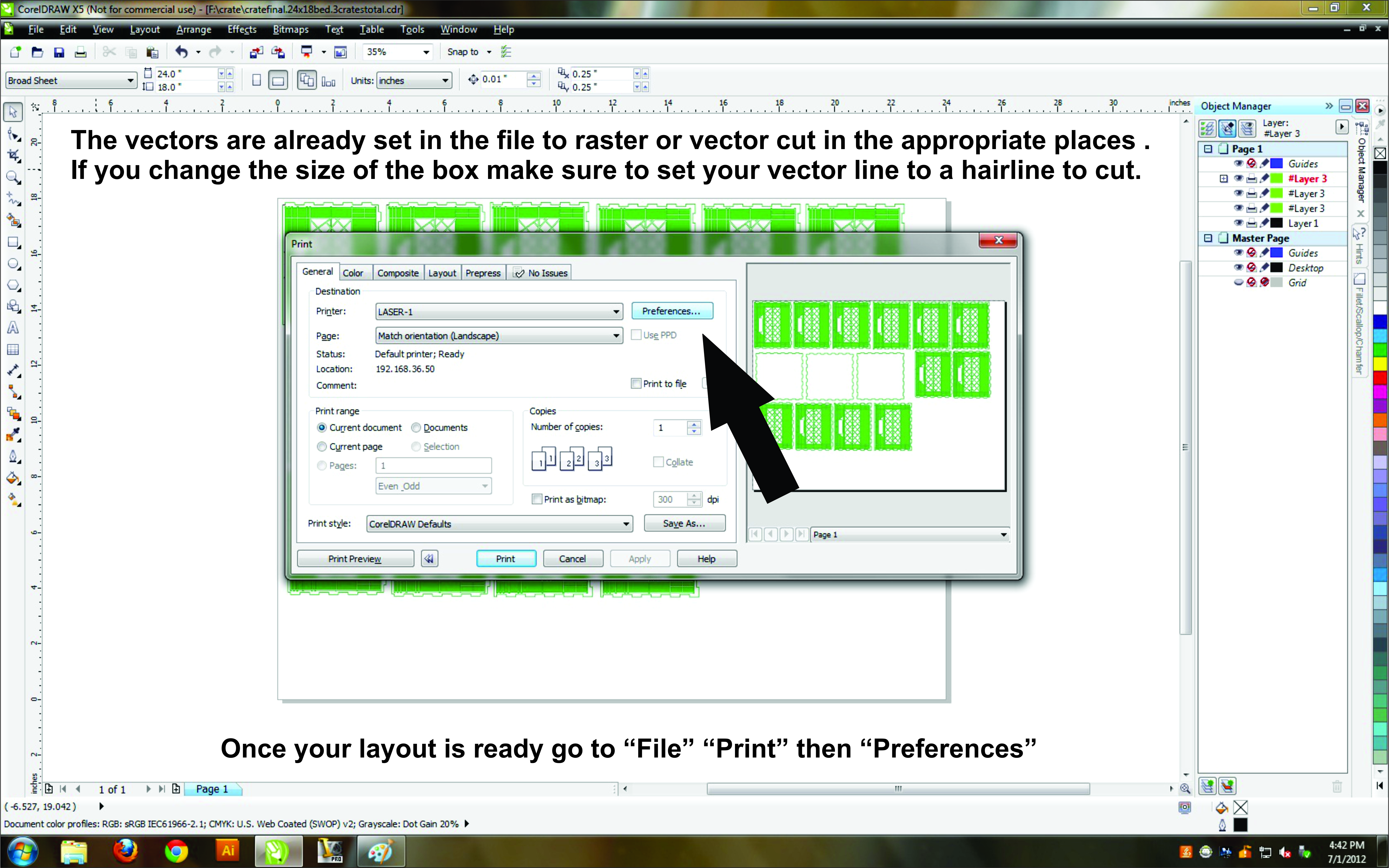The image size is (1389, 868).
Task: Select Current page radio button
Action: 322,447
